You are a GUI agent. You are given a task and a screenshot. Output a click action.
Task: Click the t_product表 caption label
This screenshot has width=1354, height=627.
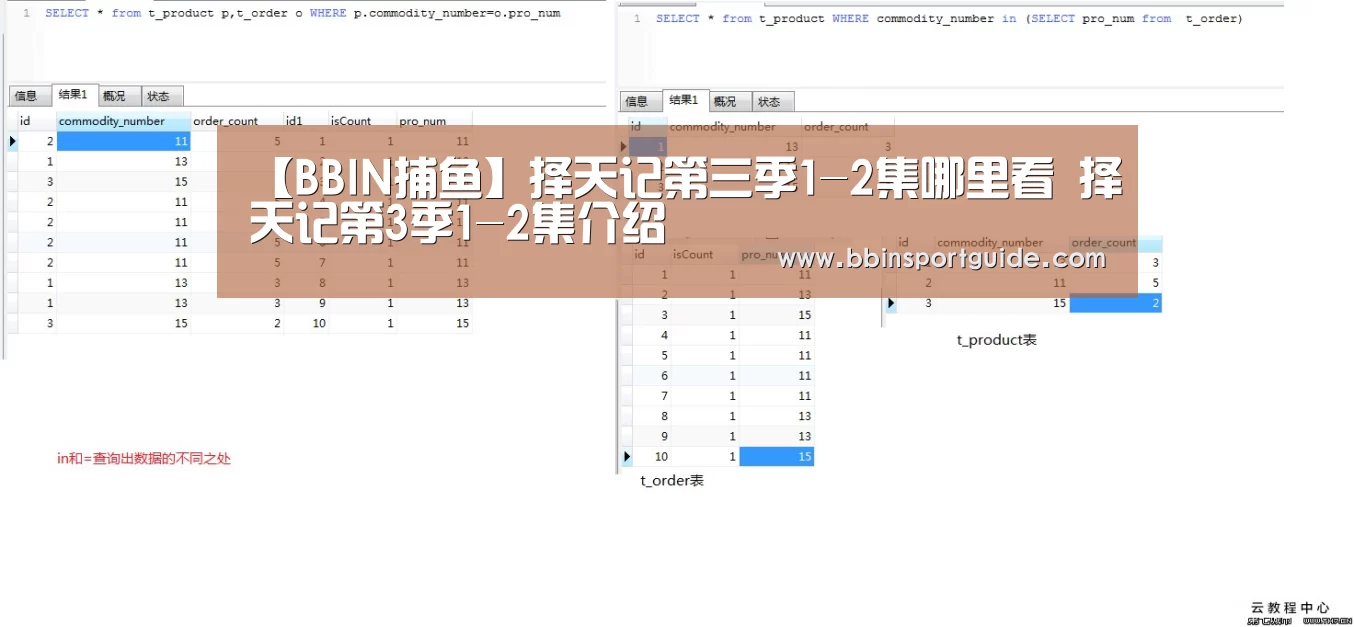[x=997, y=340]
